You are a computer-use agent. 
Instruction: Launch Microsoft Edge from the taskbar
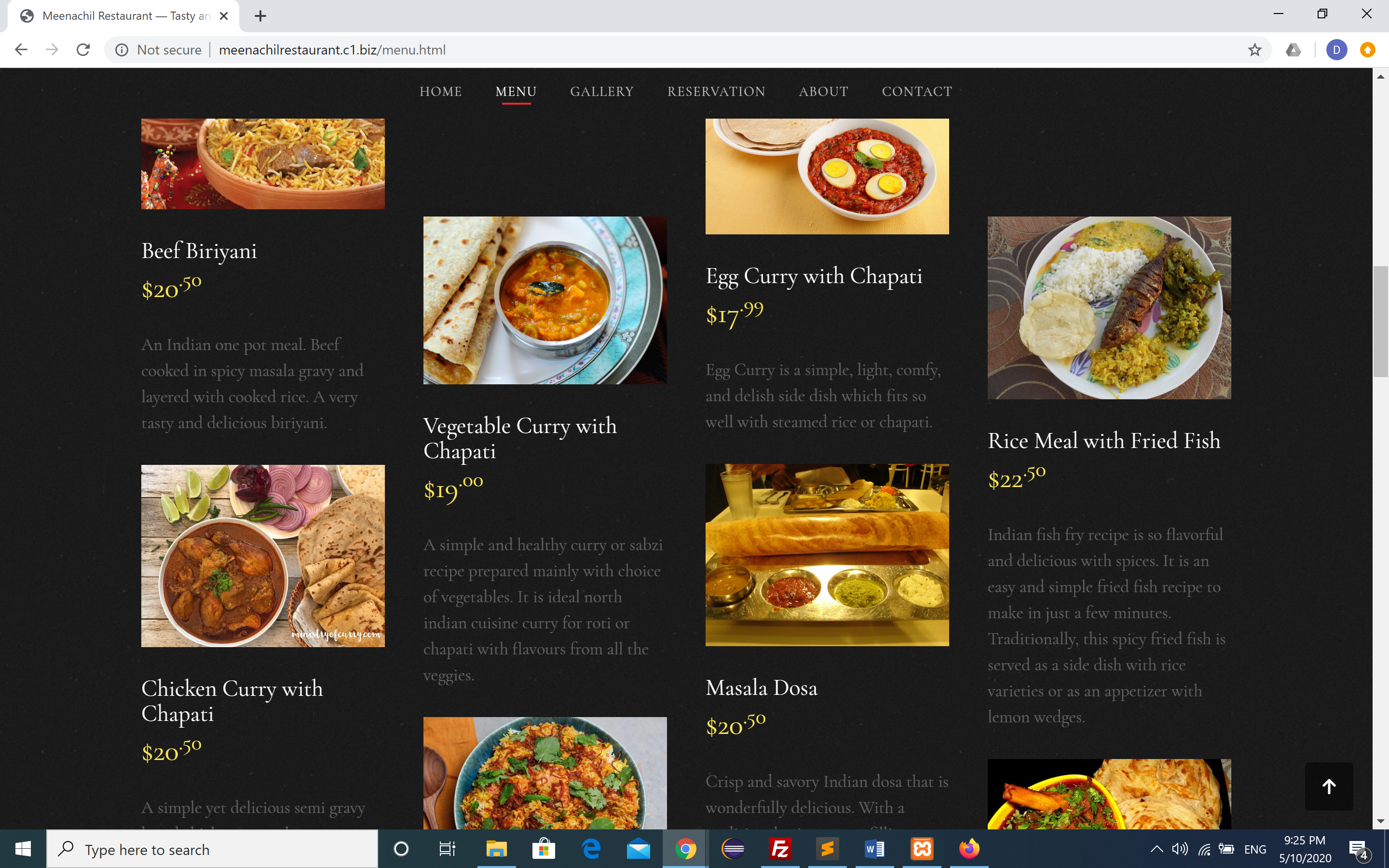[591, 849]
